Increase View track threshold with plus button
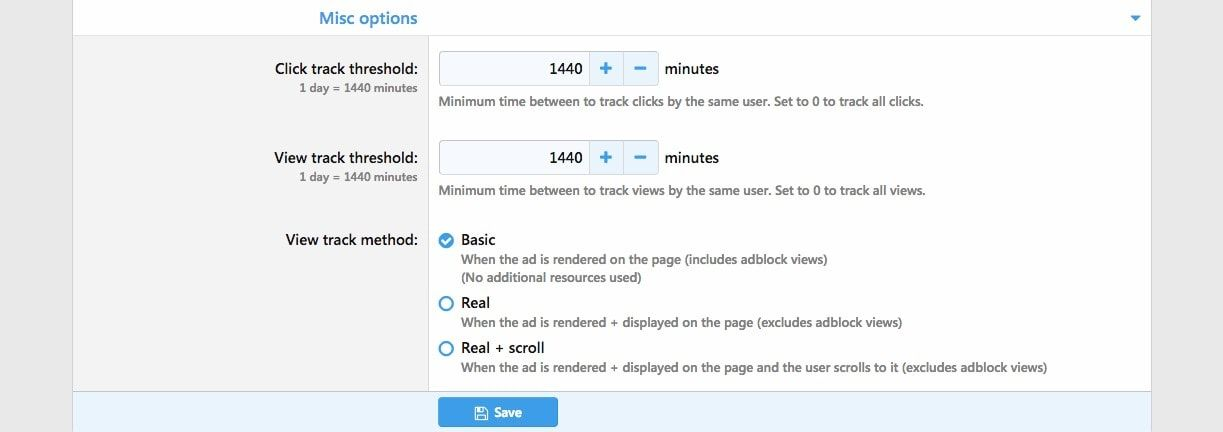1223x432 pixels. click(606, 157)
